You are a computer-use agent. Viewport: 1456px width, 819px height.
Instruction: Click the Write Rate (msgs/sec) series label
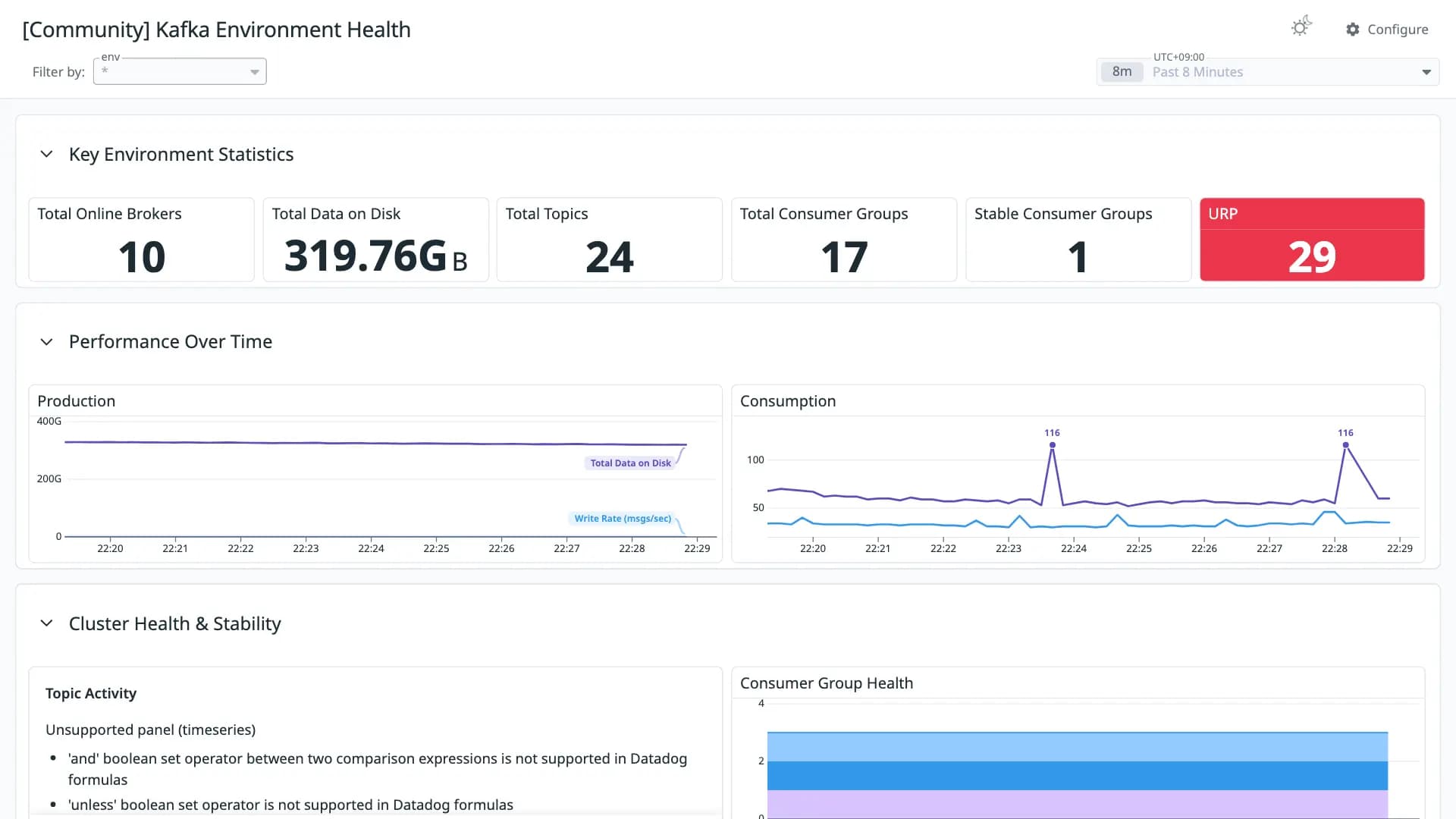tap(623, 519)
